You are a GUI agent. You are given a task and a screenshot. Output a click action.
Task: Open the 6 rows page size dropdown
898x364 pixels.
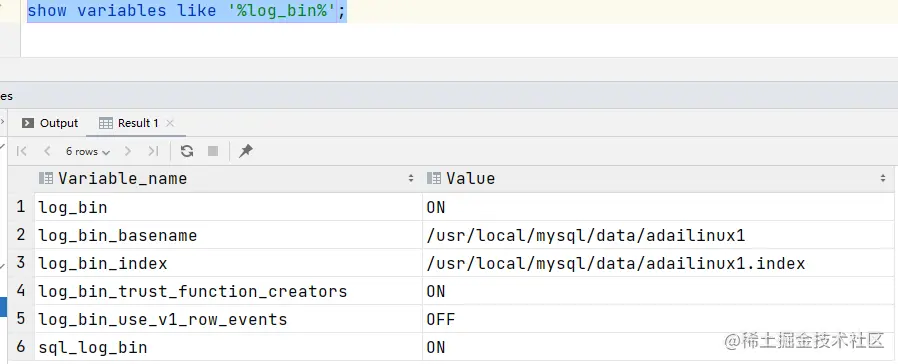coord(88,152)
